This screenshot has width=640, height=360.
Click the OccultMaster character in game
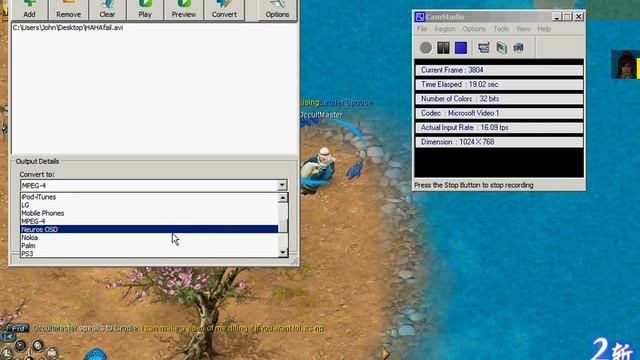pyautogui.click(x=319, y=169)
